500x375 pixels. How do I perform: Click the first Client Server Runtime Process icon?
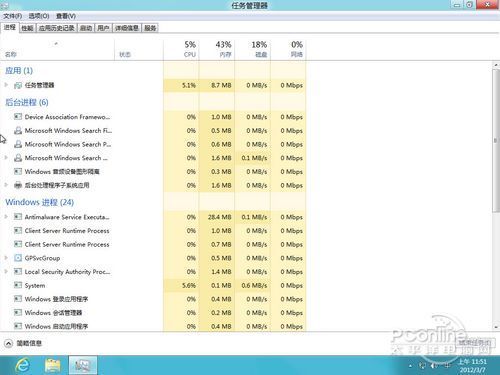18,230
